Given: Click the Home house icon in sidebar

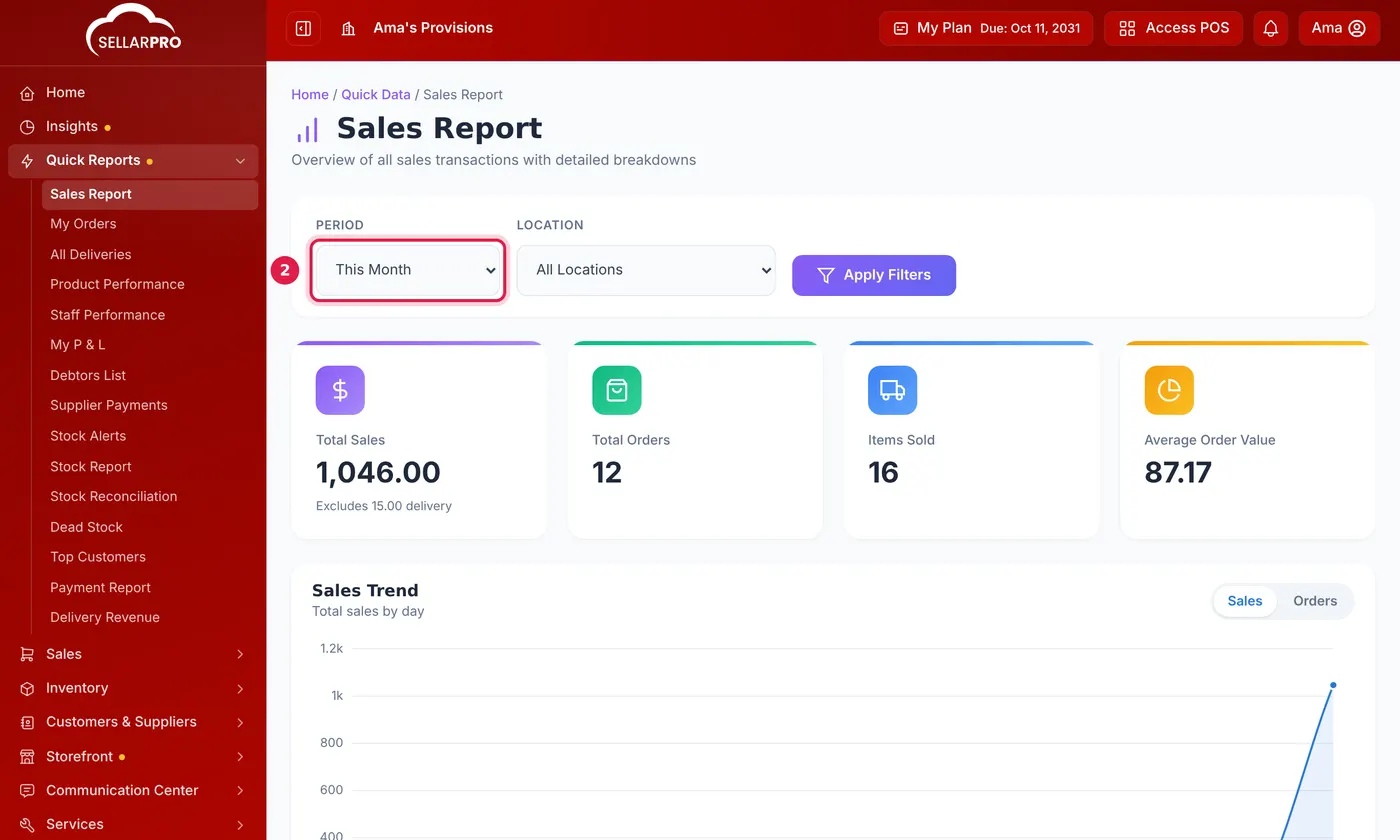Looking at the screenshot, I should (27, 93).
